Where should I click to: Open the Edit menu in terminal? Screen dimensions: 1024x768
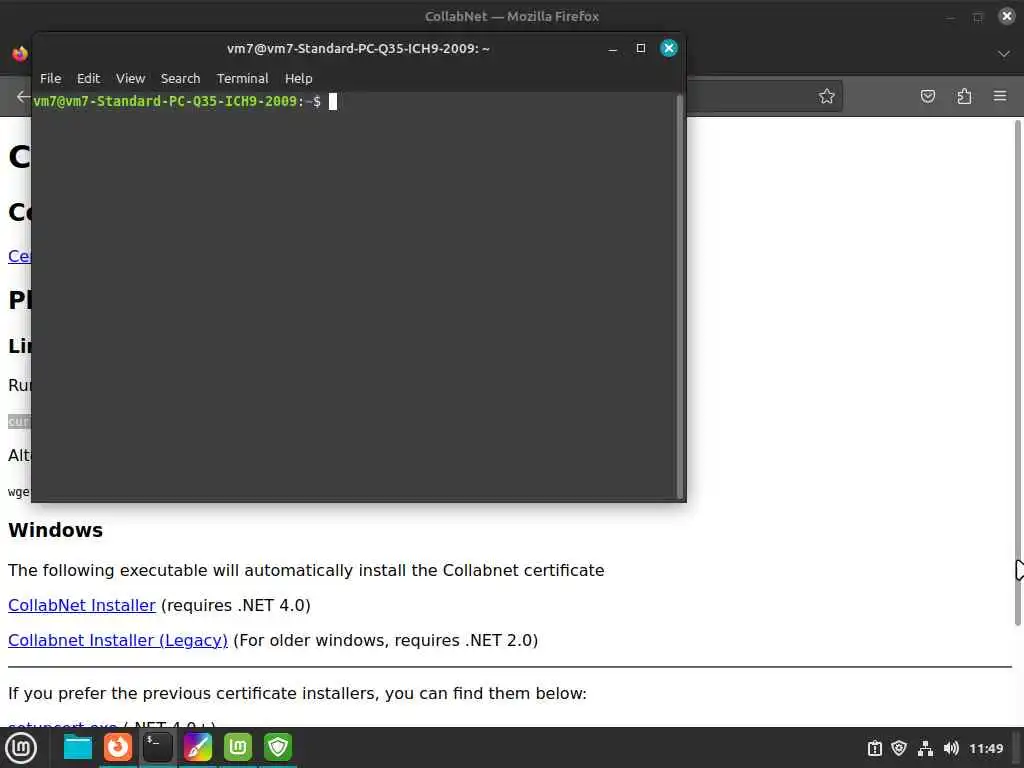88,78
